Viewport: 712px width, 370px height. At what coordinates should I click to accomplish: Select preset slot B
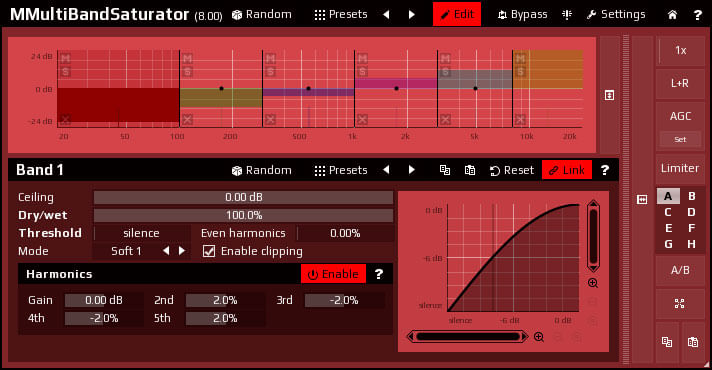(x=692, y=196)
